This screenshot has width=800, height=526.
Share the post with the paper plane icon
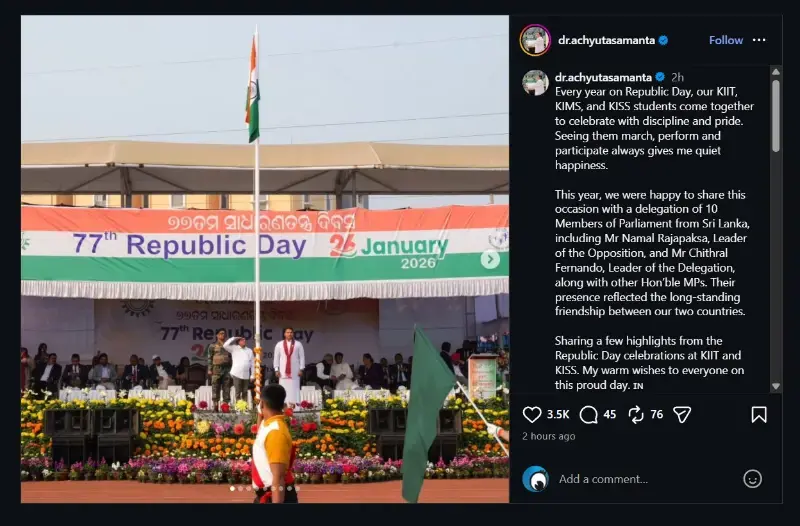682,414
